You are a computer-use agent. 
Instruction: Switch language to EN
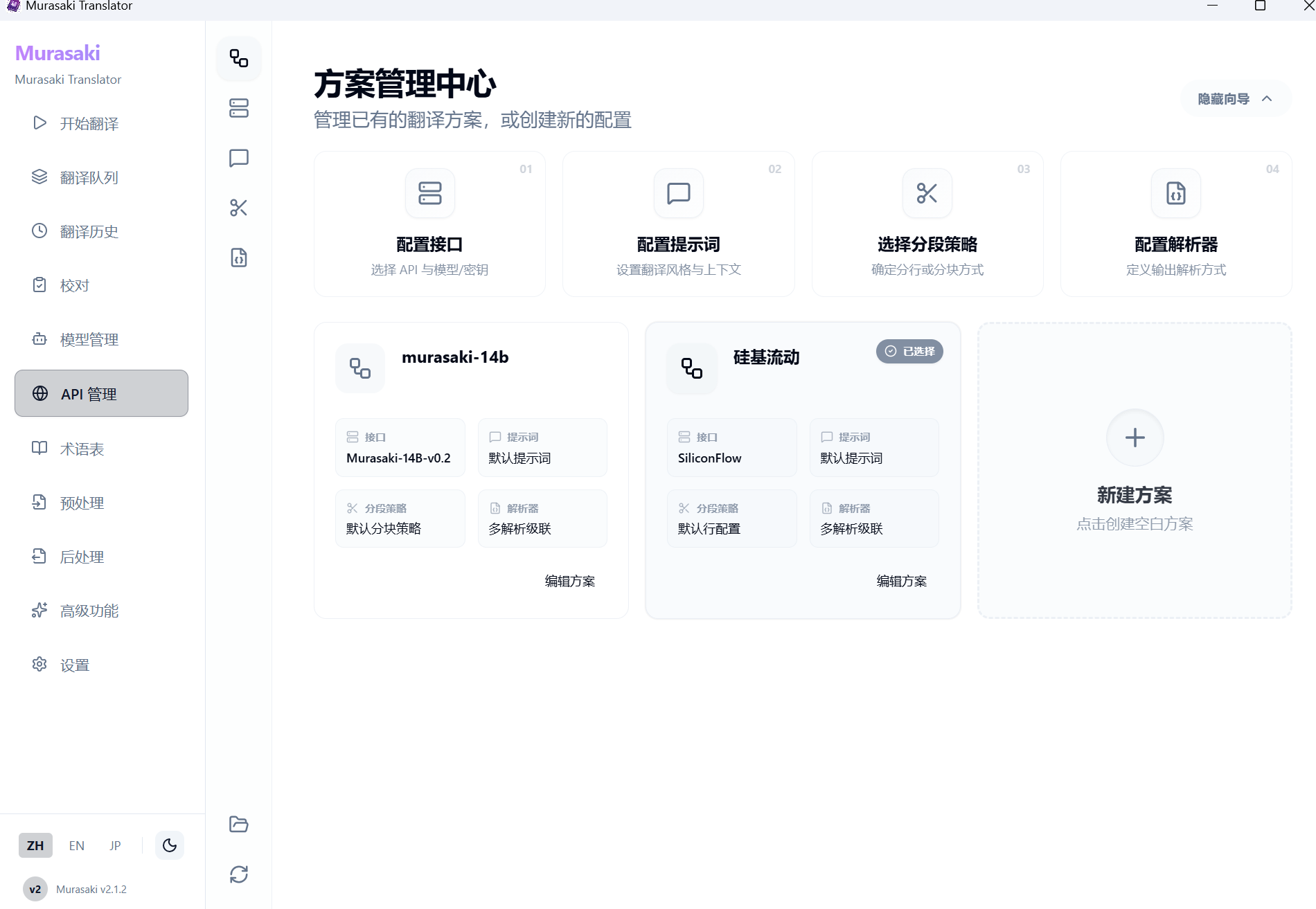point(76,845)
